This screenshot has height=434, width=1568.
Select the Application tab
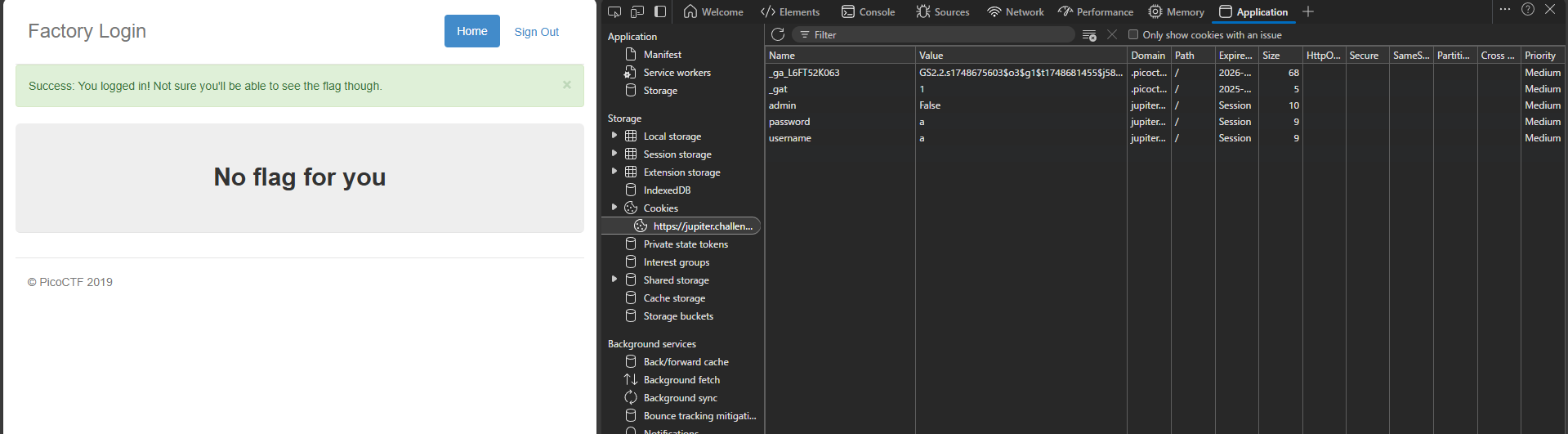(x=1253, y=11)
